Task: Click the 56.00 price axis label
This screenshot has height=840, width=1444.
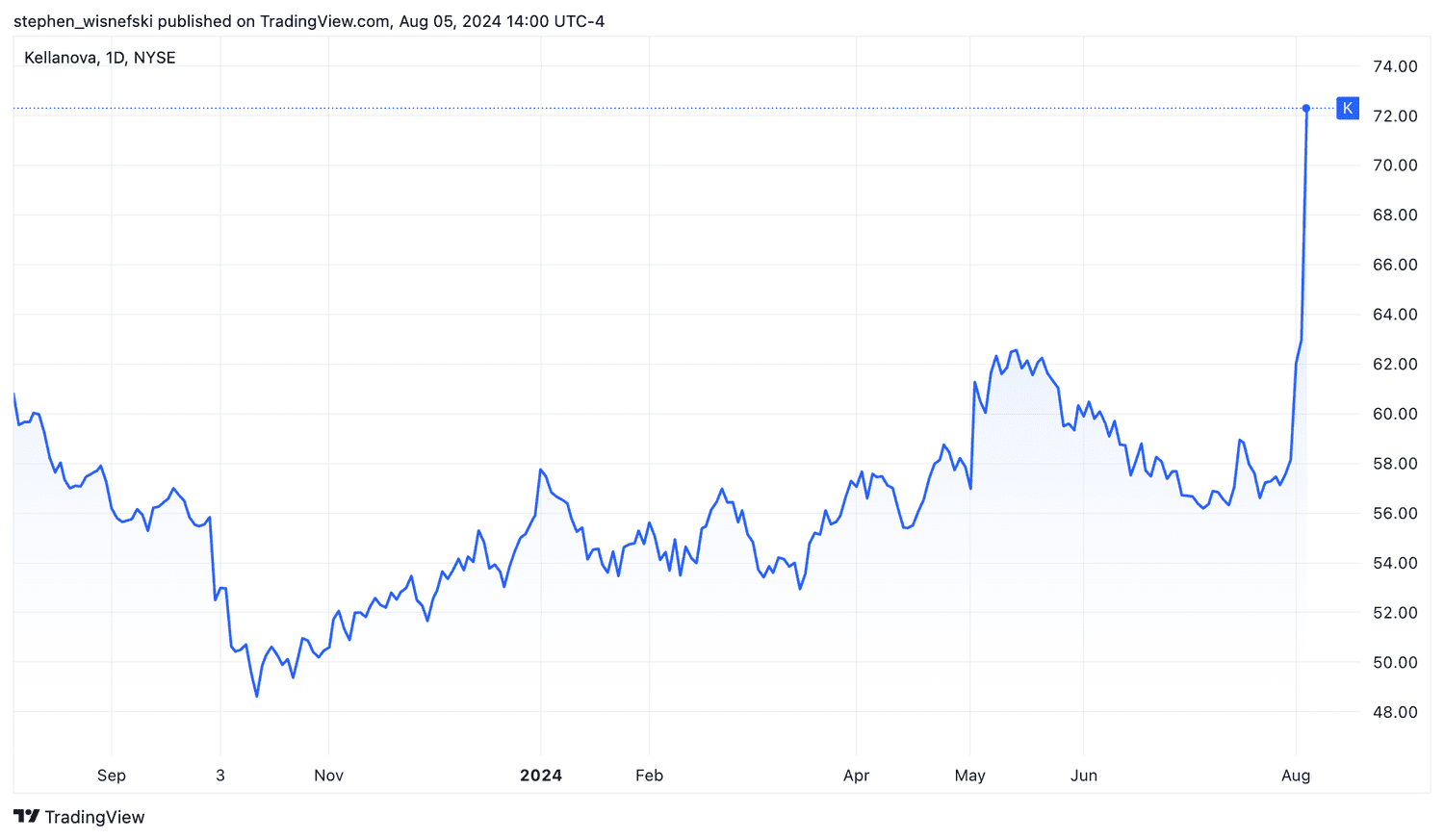Action: click(1395, 513)
